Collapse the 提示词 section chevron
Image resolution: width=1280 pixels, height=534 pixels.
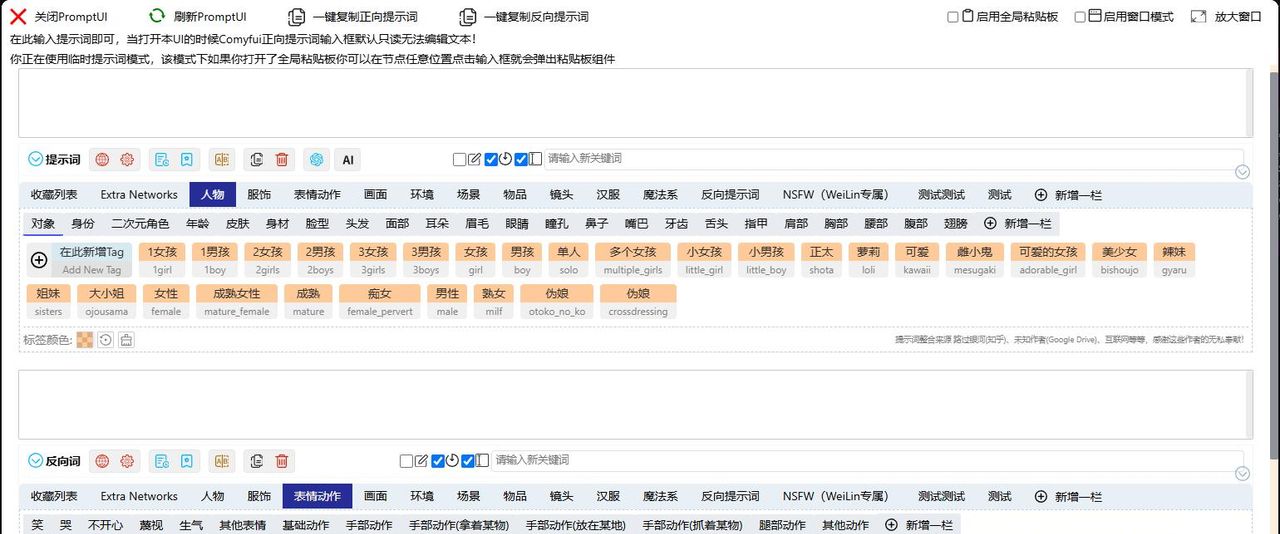coord(35,159)
